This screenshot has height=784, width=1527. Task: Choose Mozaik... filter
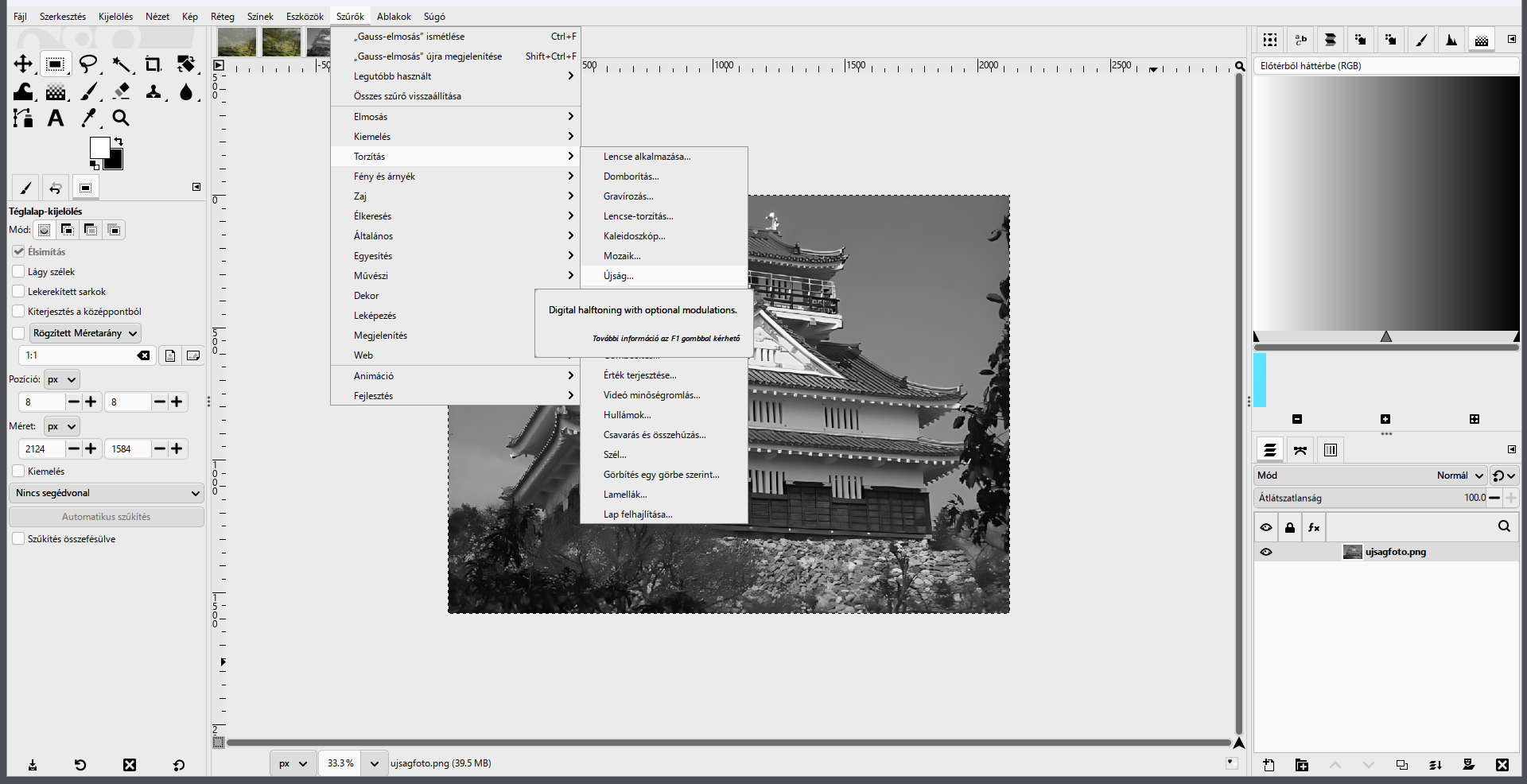tap(664, 256)
